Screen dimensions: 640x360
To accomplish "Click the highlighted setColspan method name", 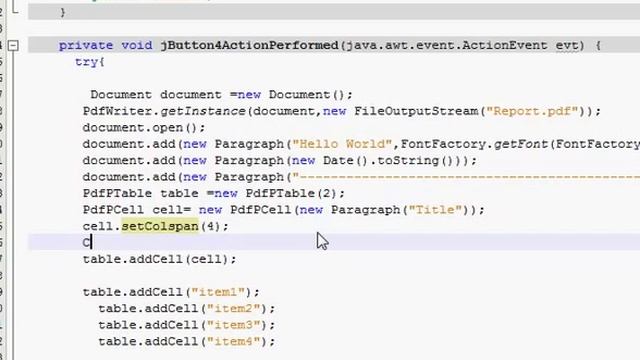I will click(x=160, y=226).
